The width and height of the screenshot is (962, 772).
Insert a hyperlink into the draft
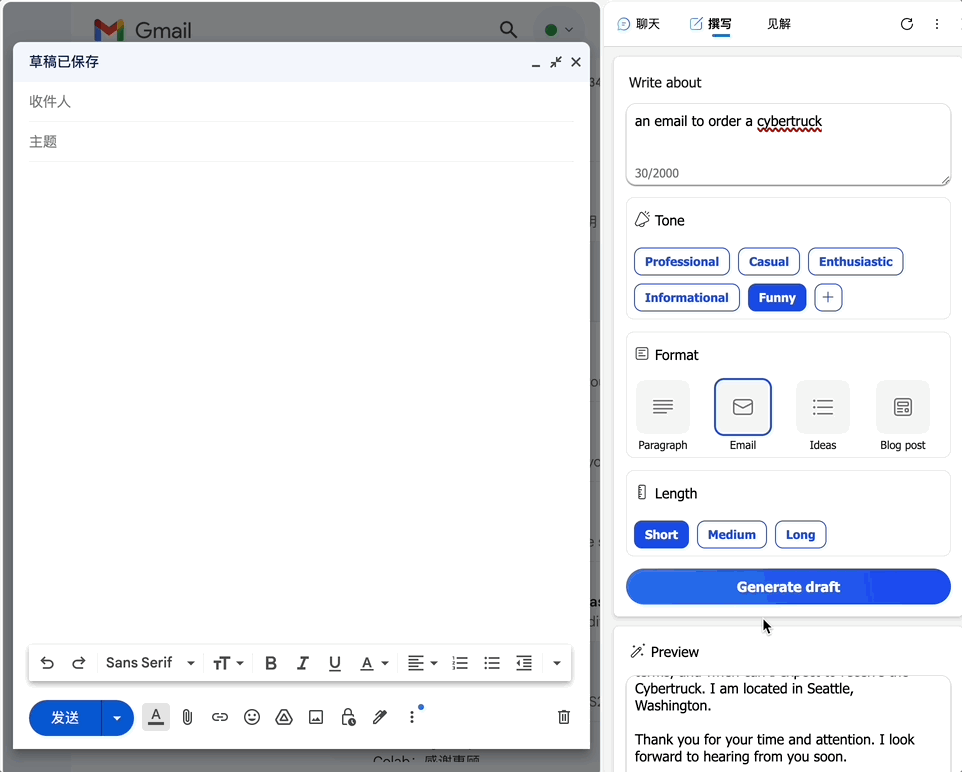click(219, 717)
